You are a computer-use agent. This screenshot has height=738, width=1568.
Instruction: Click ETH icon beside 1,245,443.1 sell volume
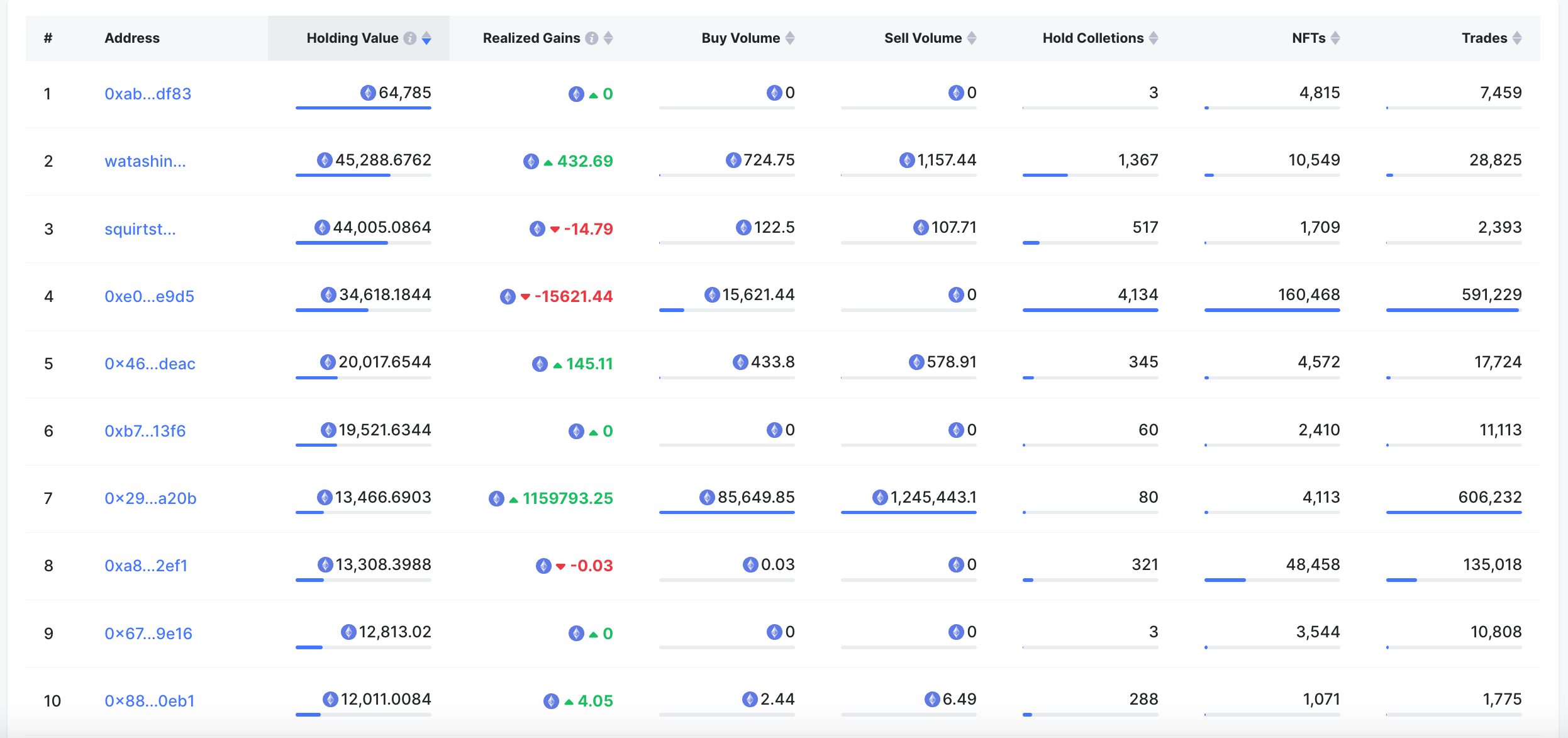point(880,498)
